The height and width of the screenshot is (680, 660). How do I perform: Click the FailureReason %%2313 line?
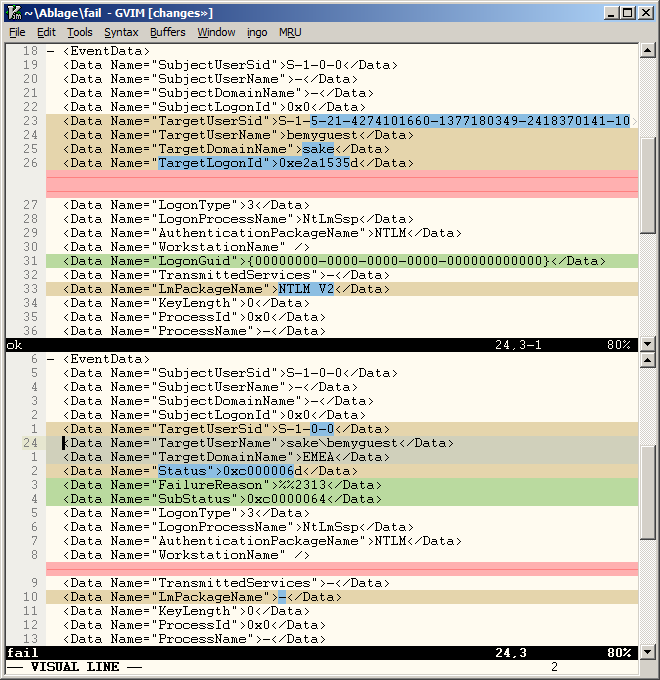click(342, 485)
